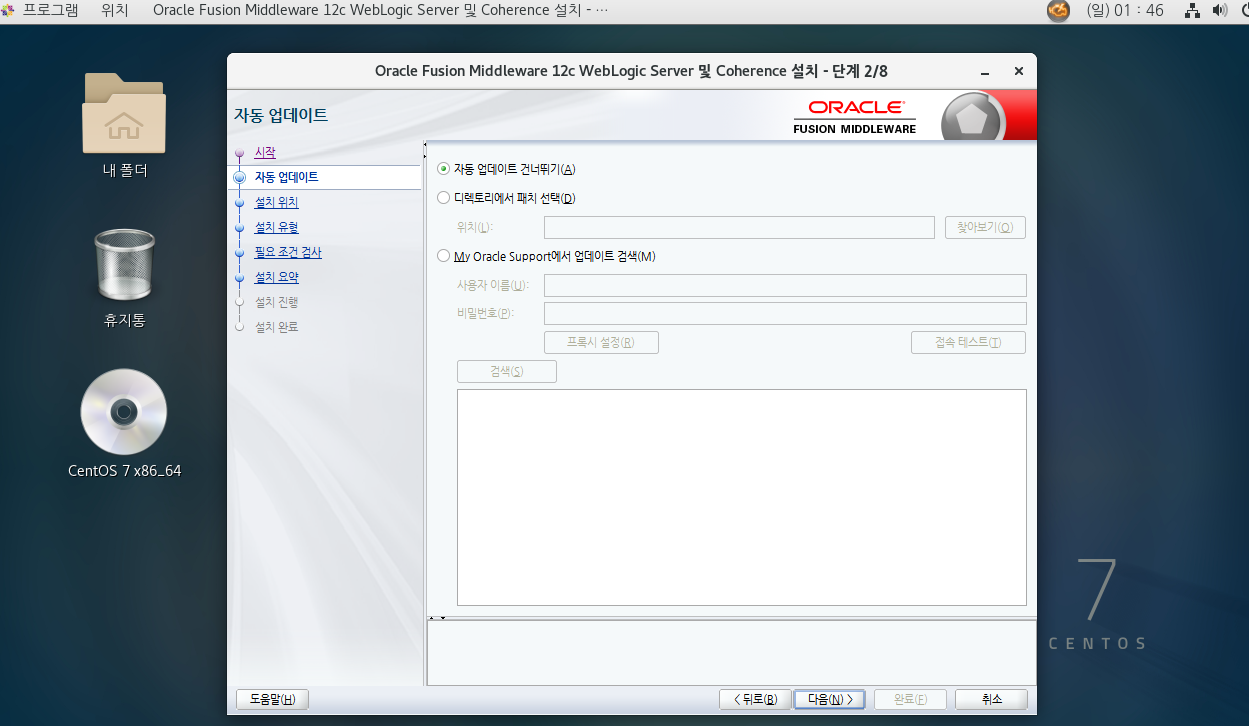Viewport: 1249px width, 726px height.
Task: Go to the 설치 위치 step link
Action: coord(276,202)
